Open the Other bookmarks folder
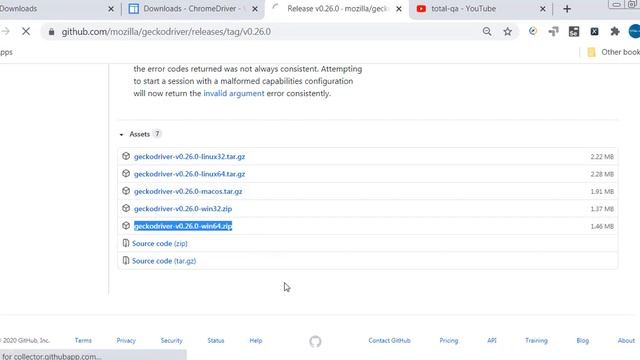Screen dimensions: 640x360 pyautogui.click(x=613, y=52)
